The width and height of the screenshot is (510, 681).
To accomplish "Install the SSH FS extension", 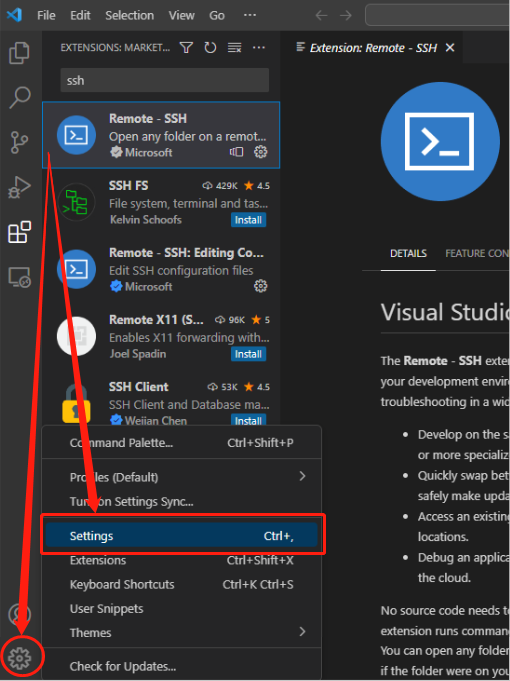I will click(248, 220).
